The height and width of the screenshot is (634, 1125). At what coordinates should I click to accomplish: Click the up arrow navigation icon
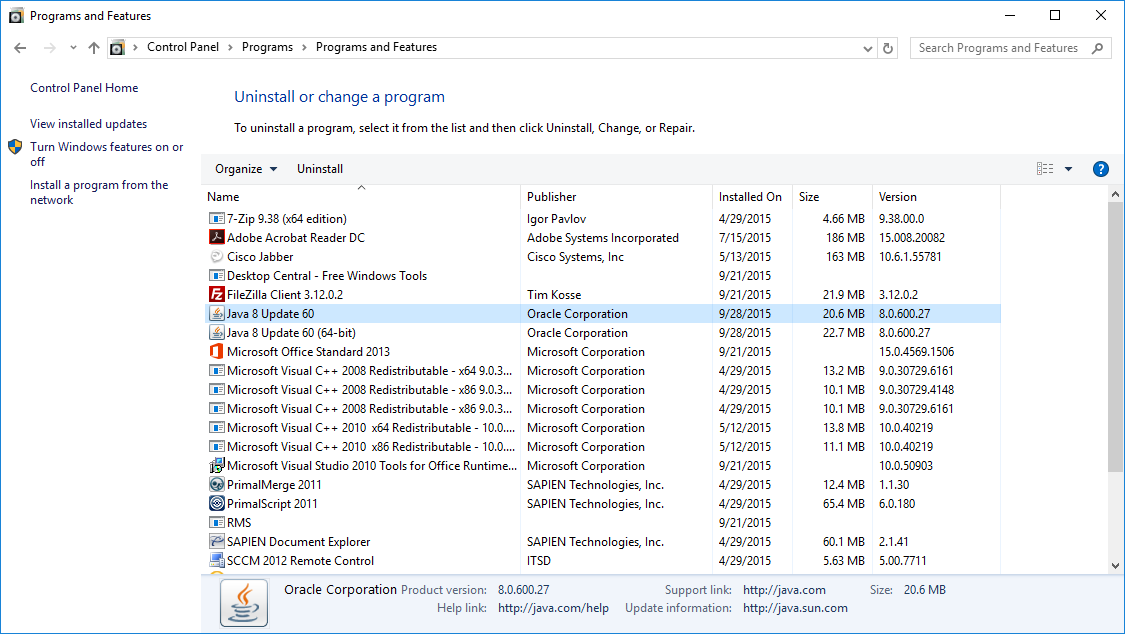click(x=94, y=48)
